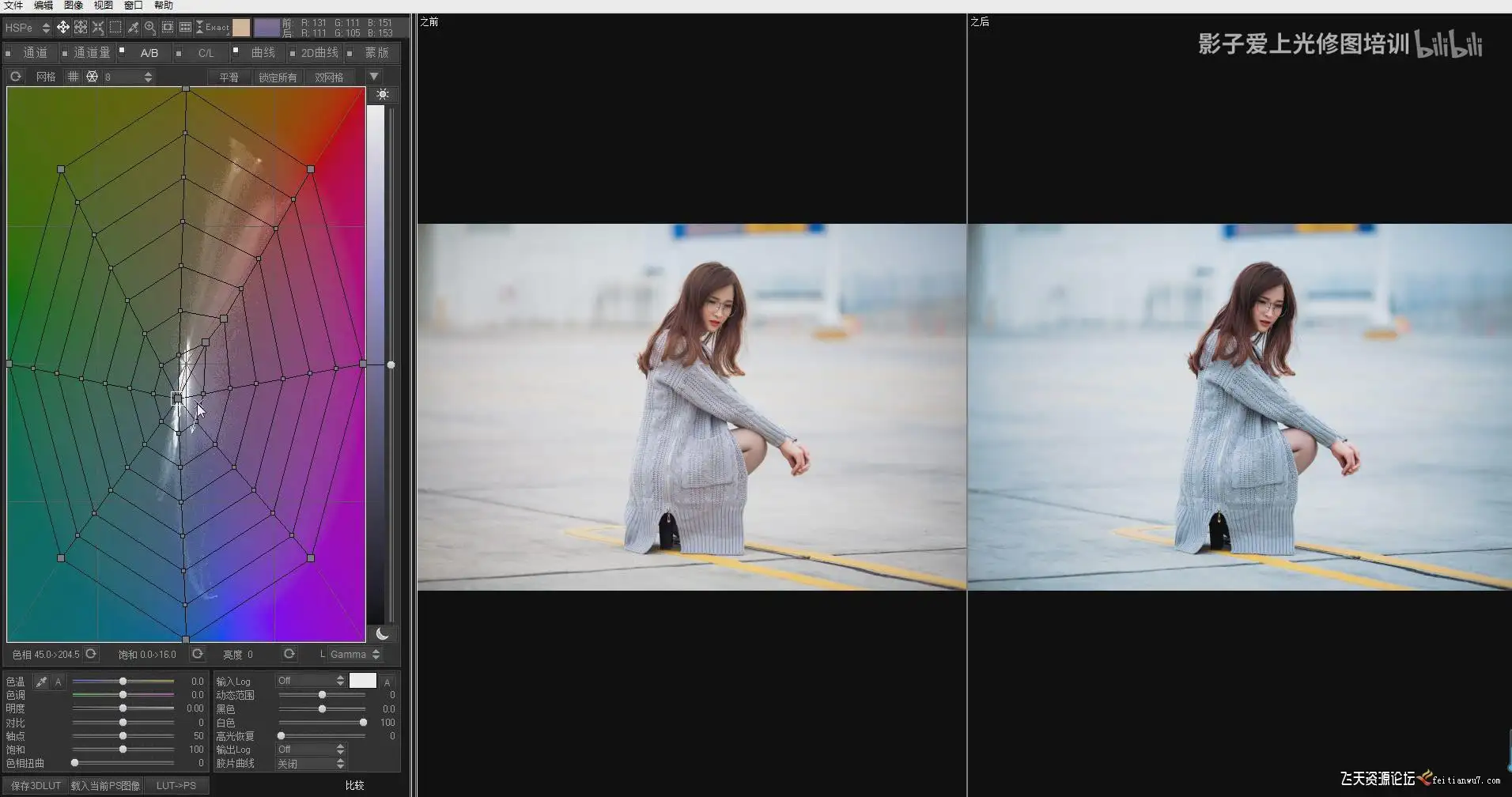Screen dimensions: 1512x797
Task: Click the Exact mode button
Action: click(x=212, y=28)
